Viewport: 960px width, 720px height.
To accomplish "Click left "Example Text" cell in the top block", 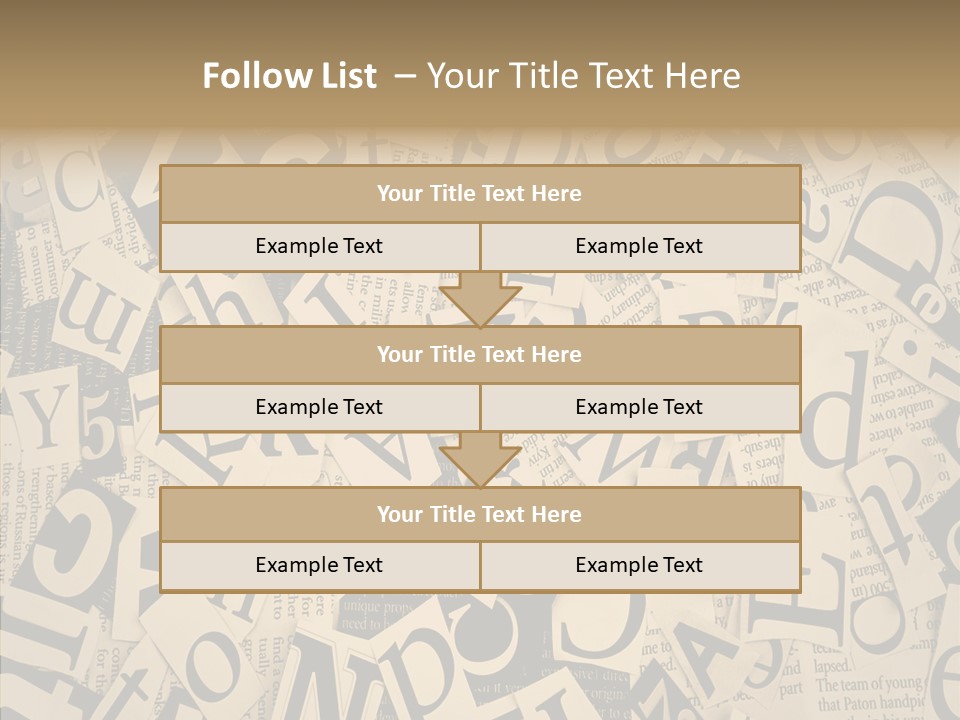I will tap(319, 246).
